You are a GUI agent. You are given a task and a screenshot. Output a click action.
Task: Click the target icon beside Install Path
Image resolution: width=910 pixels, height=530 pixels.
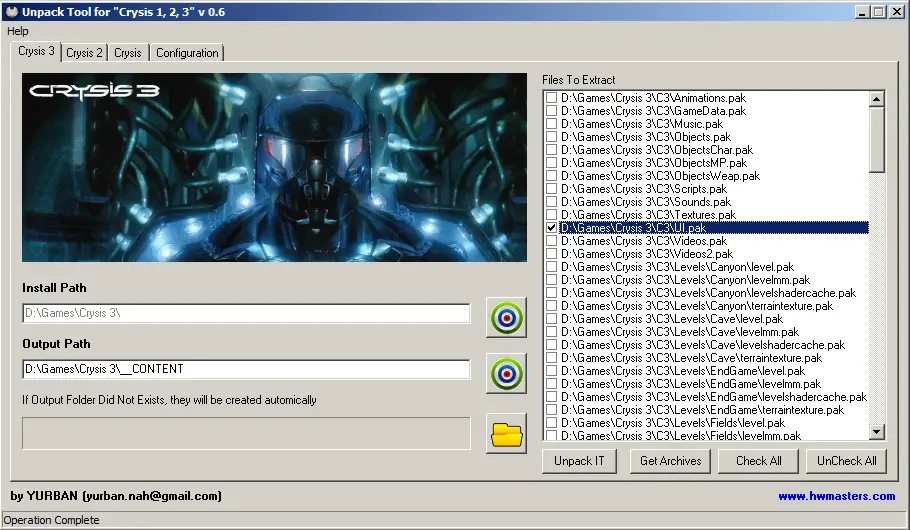[506, 318]
